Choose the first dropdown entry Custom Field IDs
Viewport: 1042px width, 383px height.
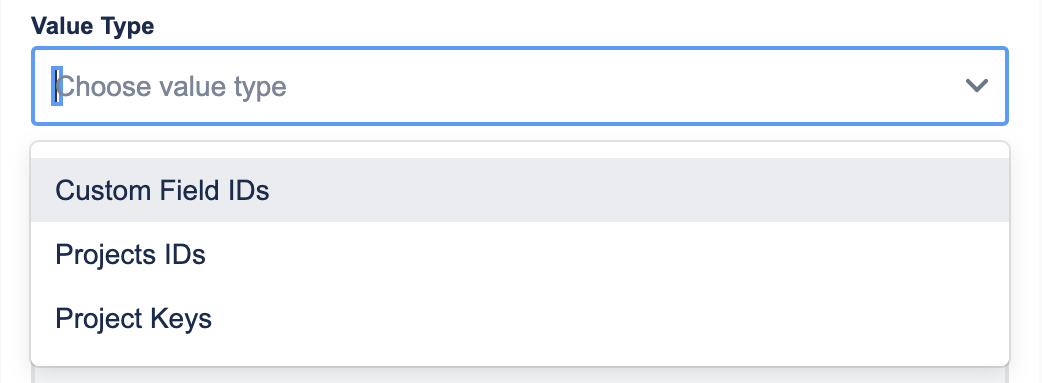[520, 190]
